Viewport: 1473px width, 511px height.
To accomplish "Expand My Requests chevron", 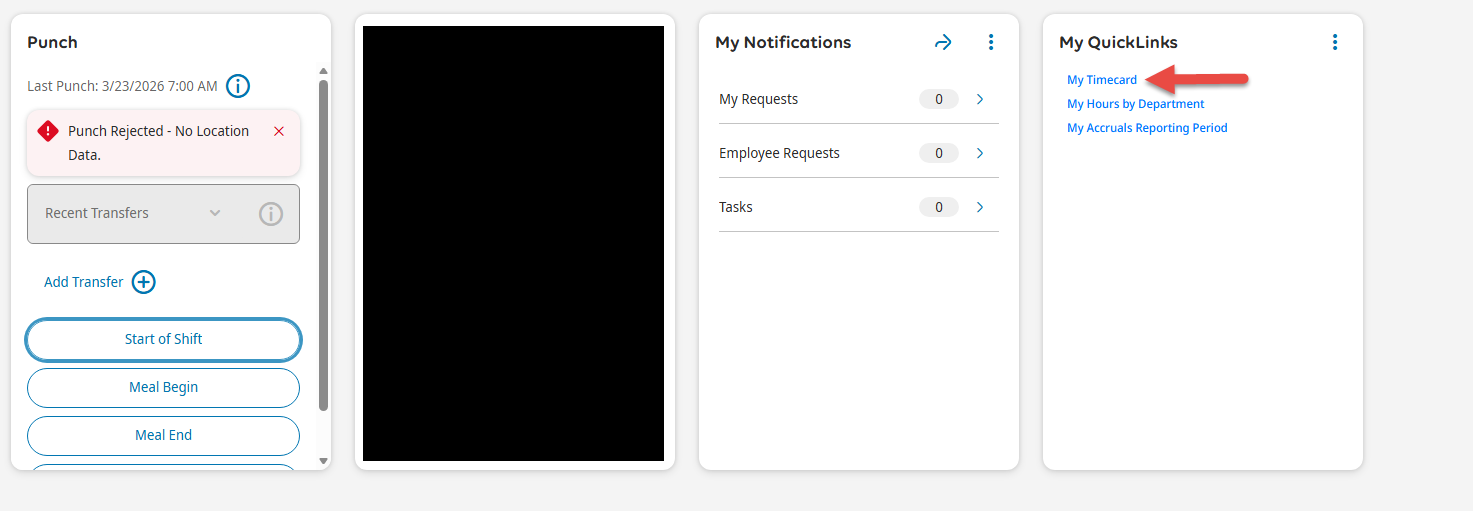I will click(x=980, y=99).
